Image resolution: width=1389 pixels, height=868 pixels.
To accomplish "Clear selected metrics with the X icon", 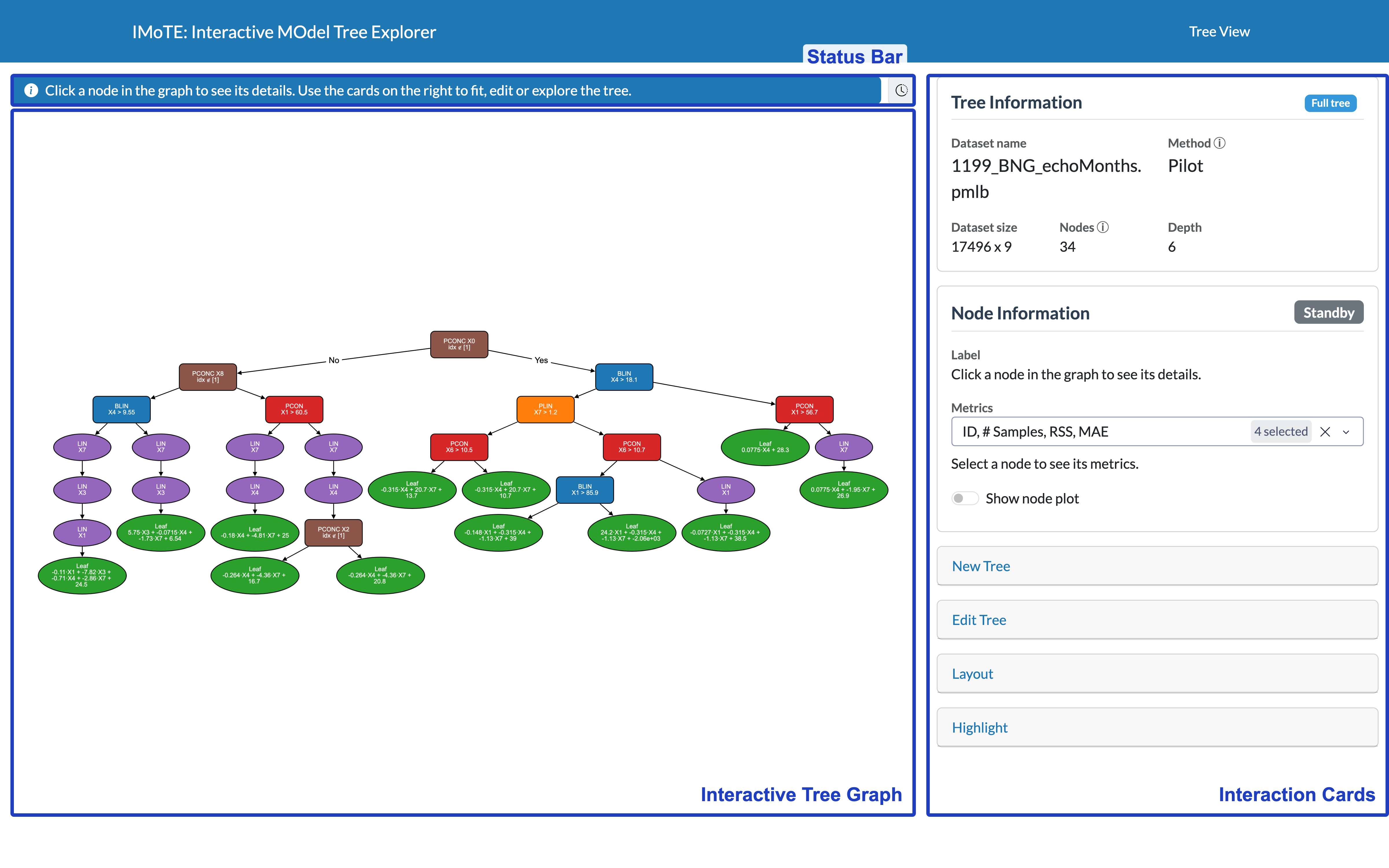I will pyautogui.click(x=1325, y=432).
